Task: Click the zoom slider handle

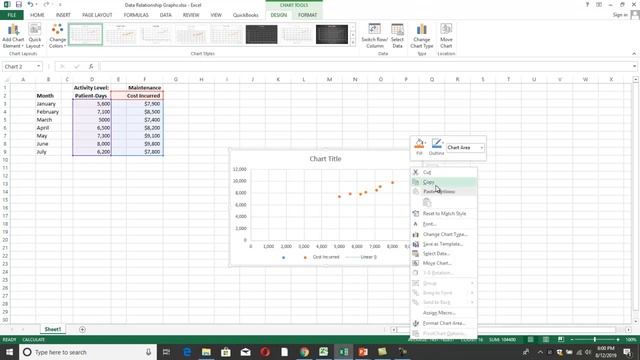Action: pyautogui.click(x=595, y=340)
